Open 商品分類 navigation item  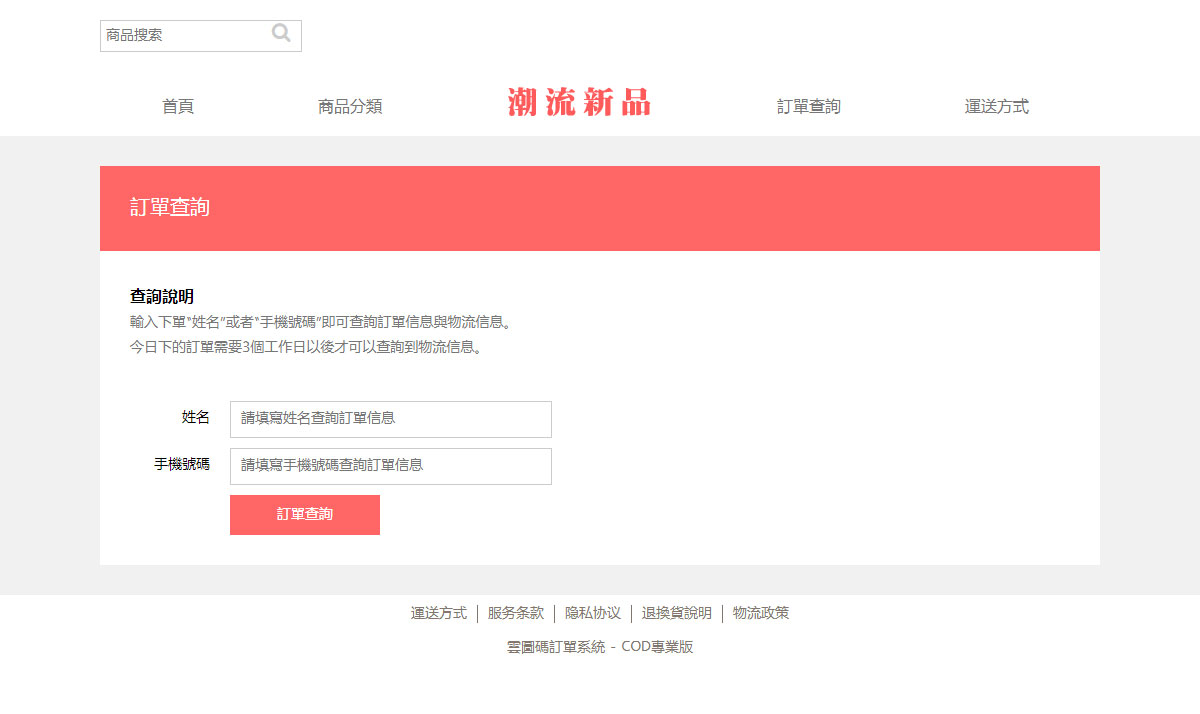tap(350, 106)
